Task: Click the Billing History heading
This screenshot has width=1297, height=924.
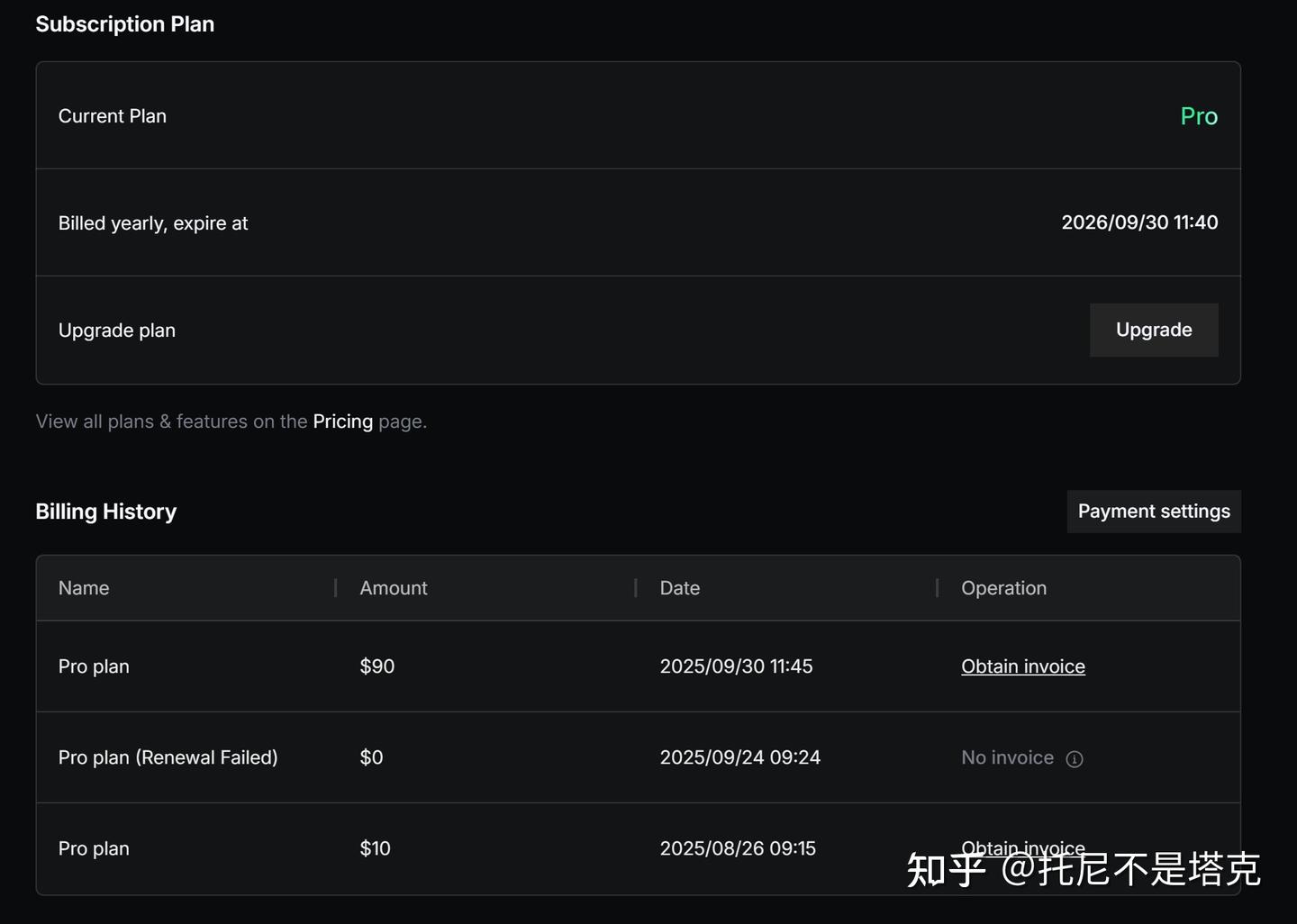Action: pyautogui.click(x=105, y=512)
